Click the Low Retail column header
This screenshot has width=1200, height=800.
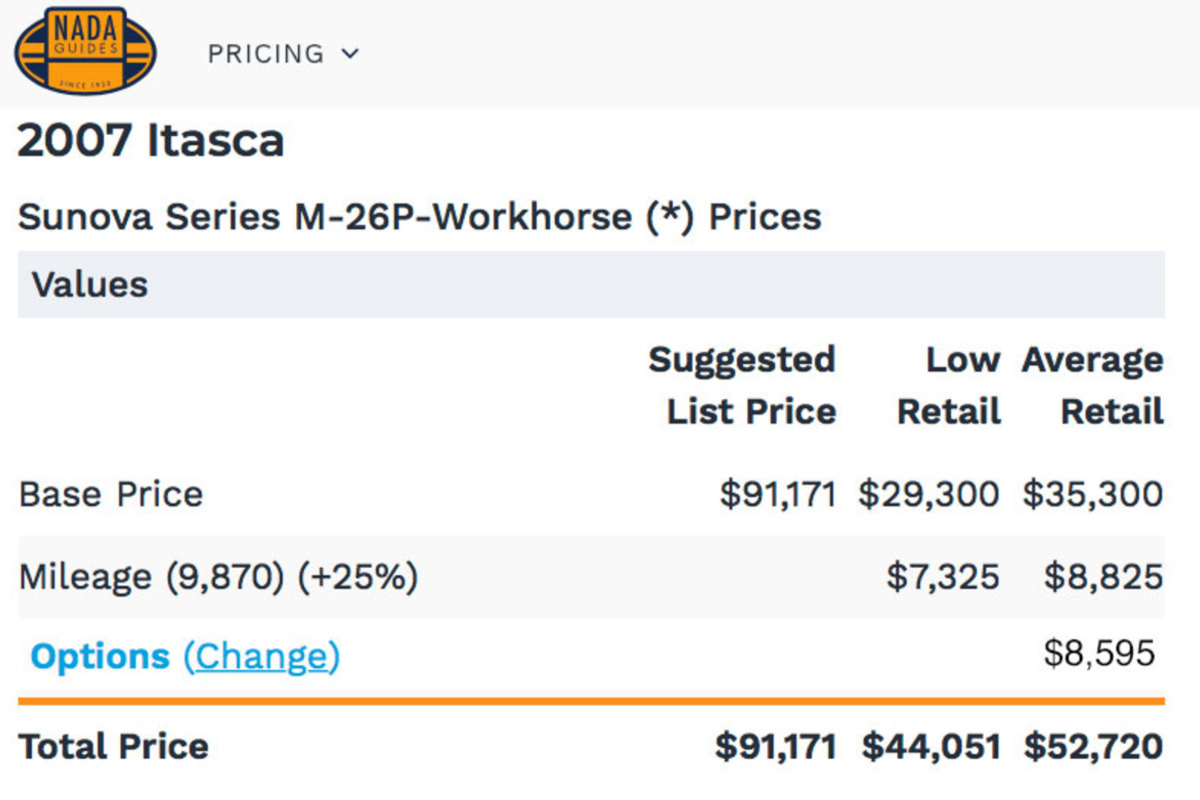point(948,385)
